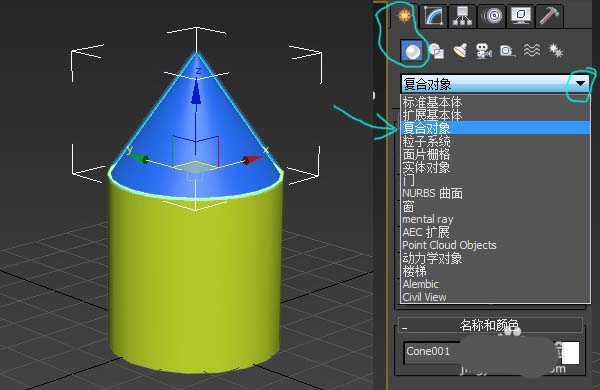
Task: Choose NURBS 曲面 from the list
Action: pos(495,193)
